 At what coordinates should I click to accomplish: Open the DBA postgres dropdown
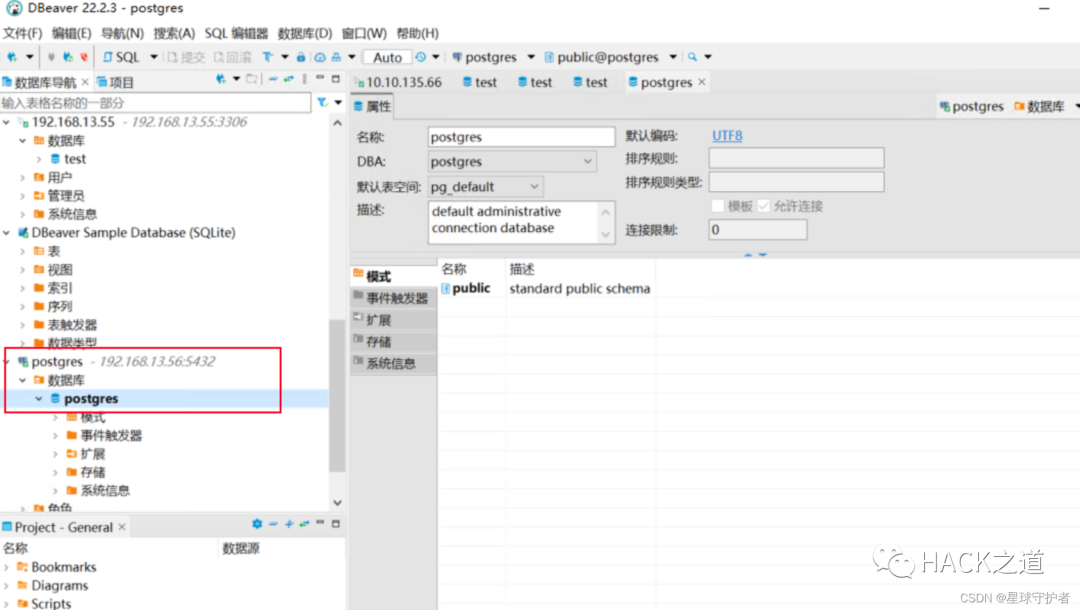tap(512, 162)
